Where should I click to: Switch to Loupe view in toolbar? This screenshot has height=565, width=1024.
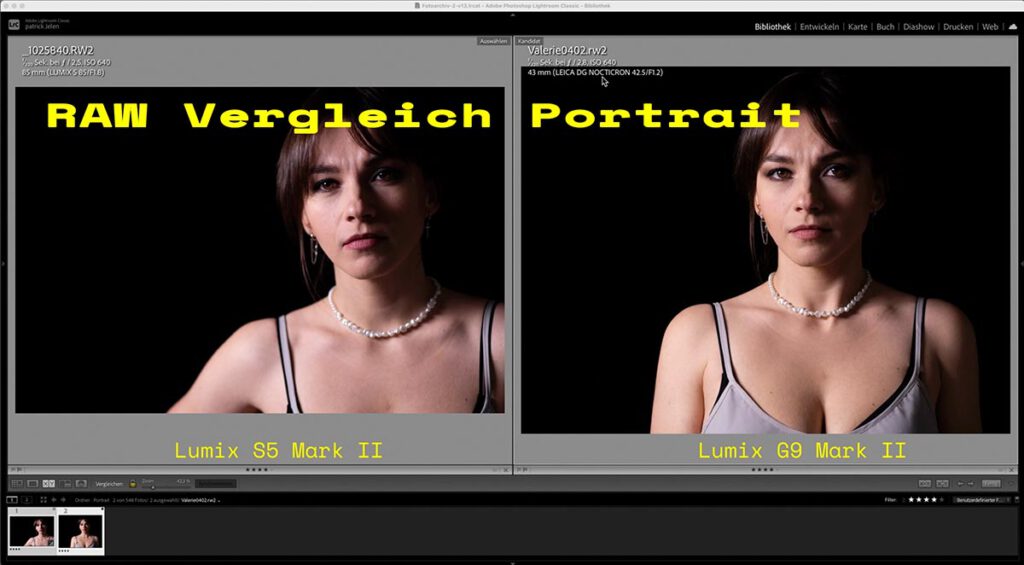click(32, 484)
